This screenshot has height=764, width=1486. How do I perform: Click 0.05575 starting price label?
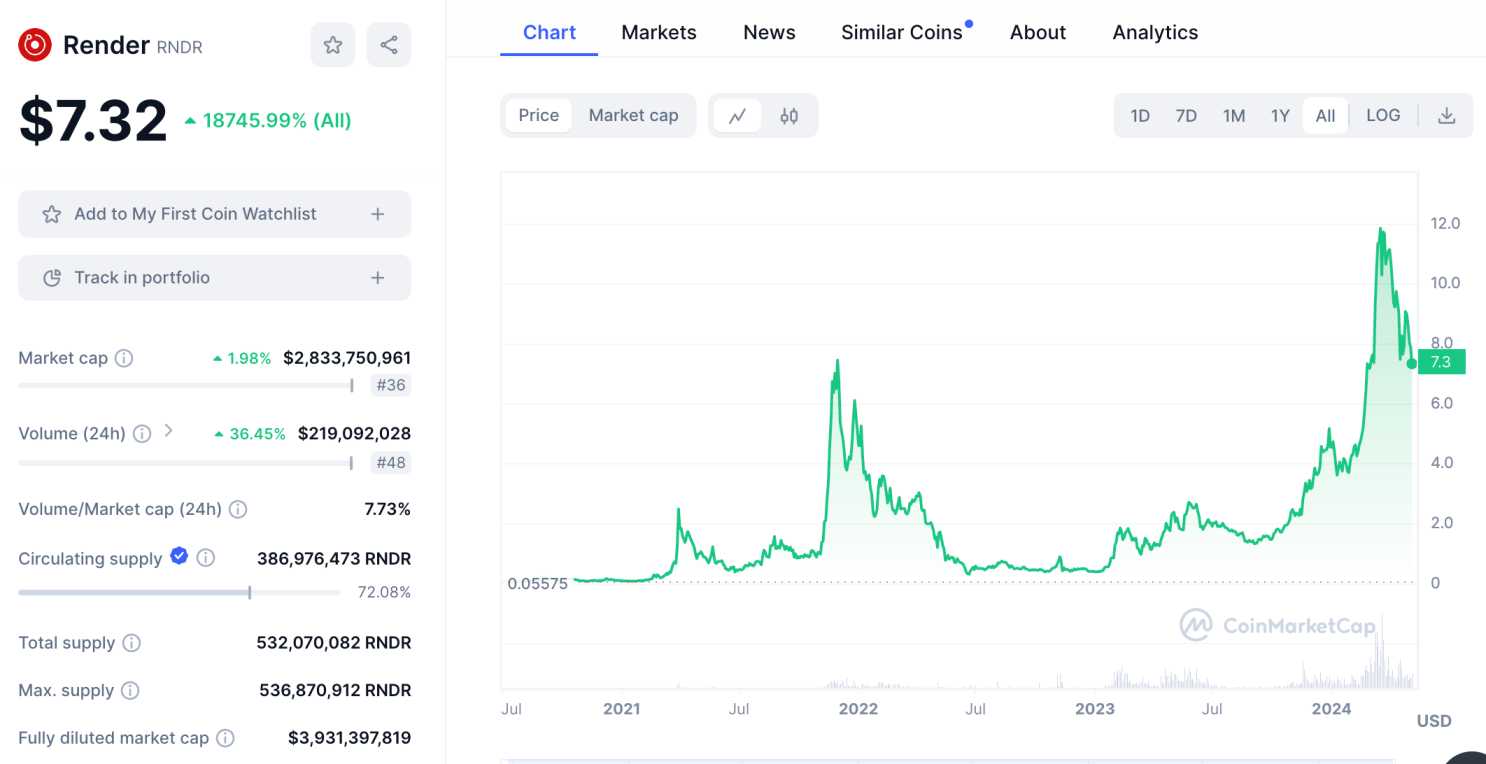coord(537,583)
